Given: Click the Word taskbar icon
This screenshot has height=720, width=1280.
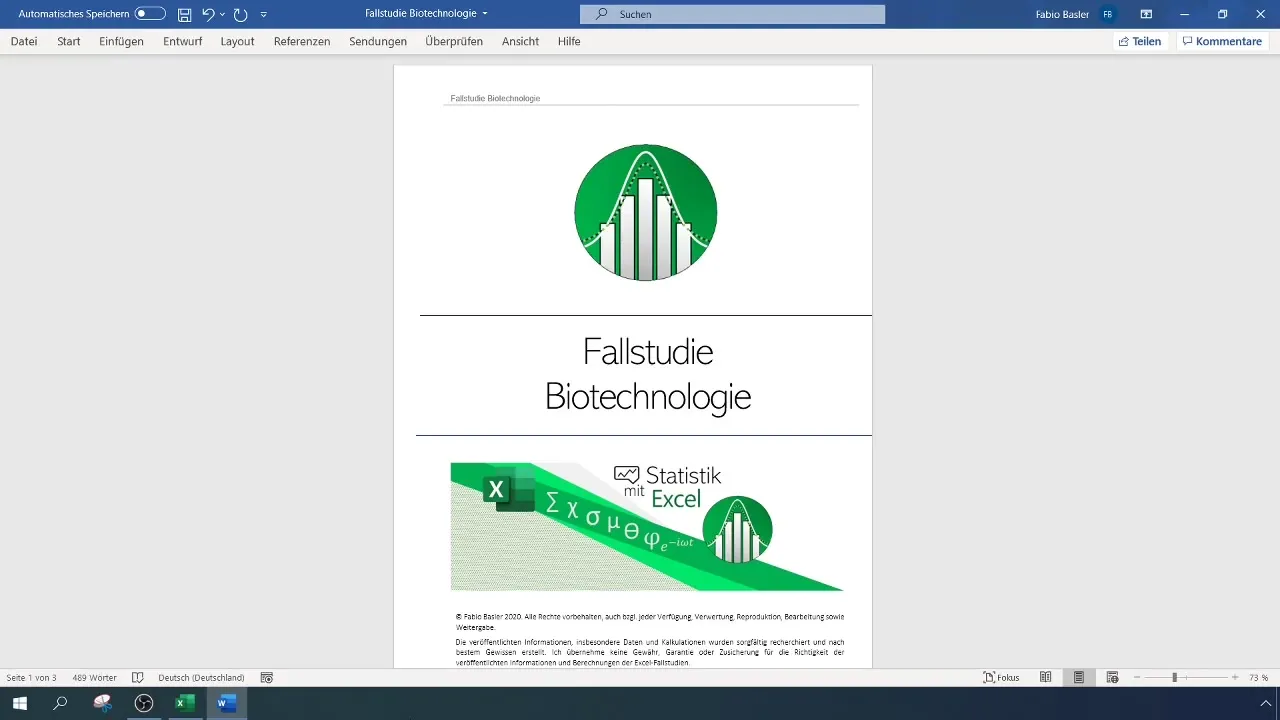Looking at the screenshot, I should point(226,703).
